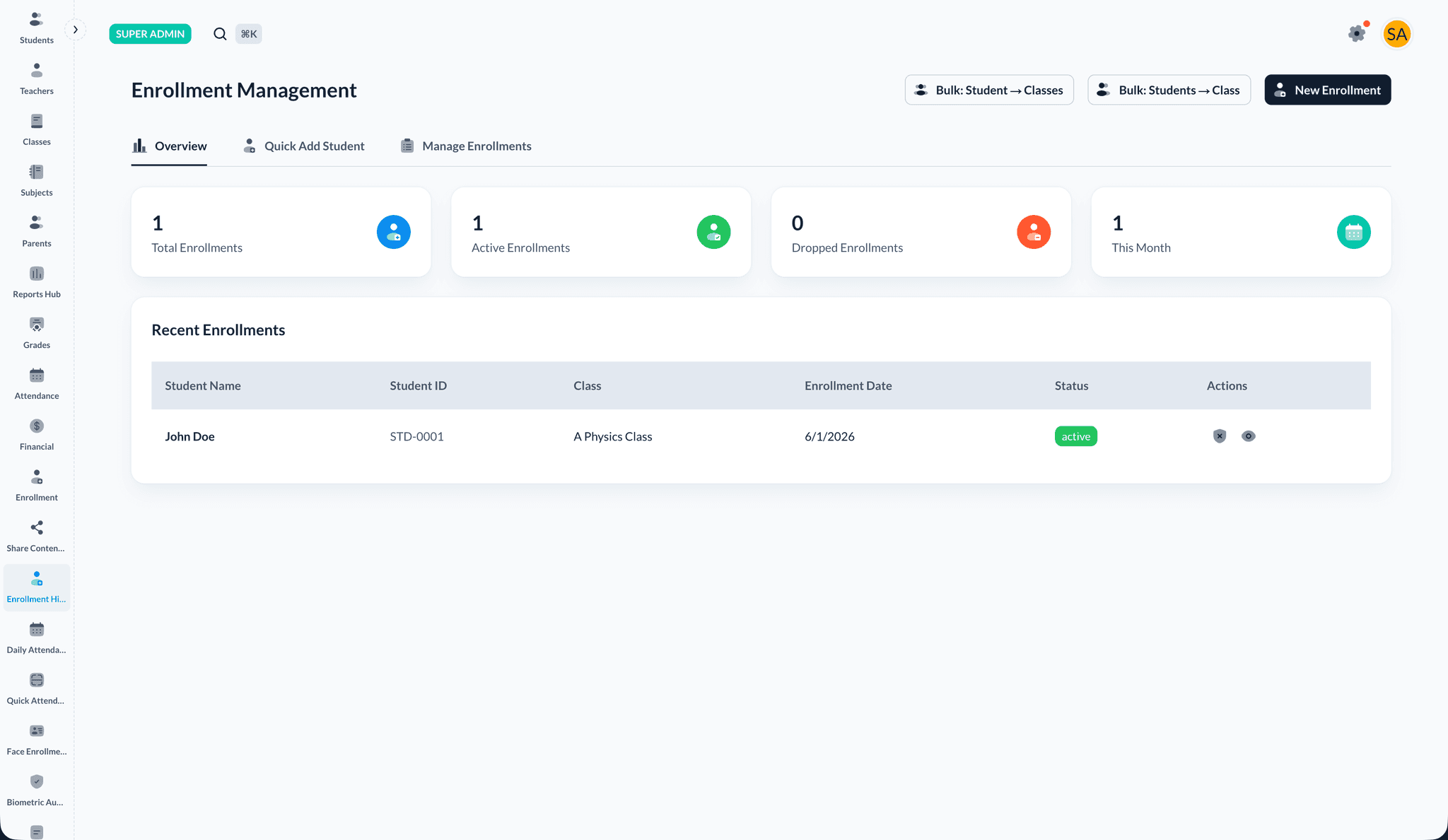Open Parents sidebar section

[x=37, y=232]
